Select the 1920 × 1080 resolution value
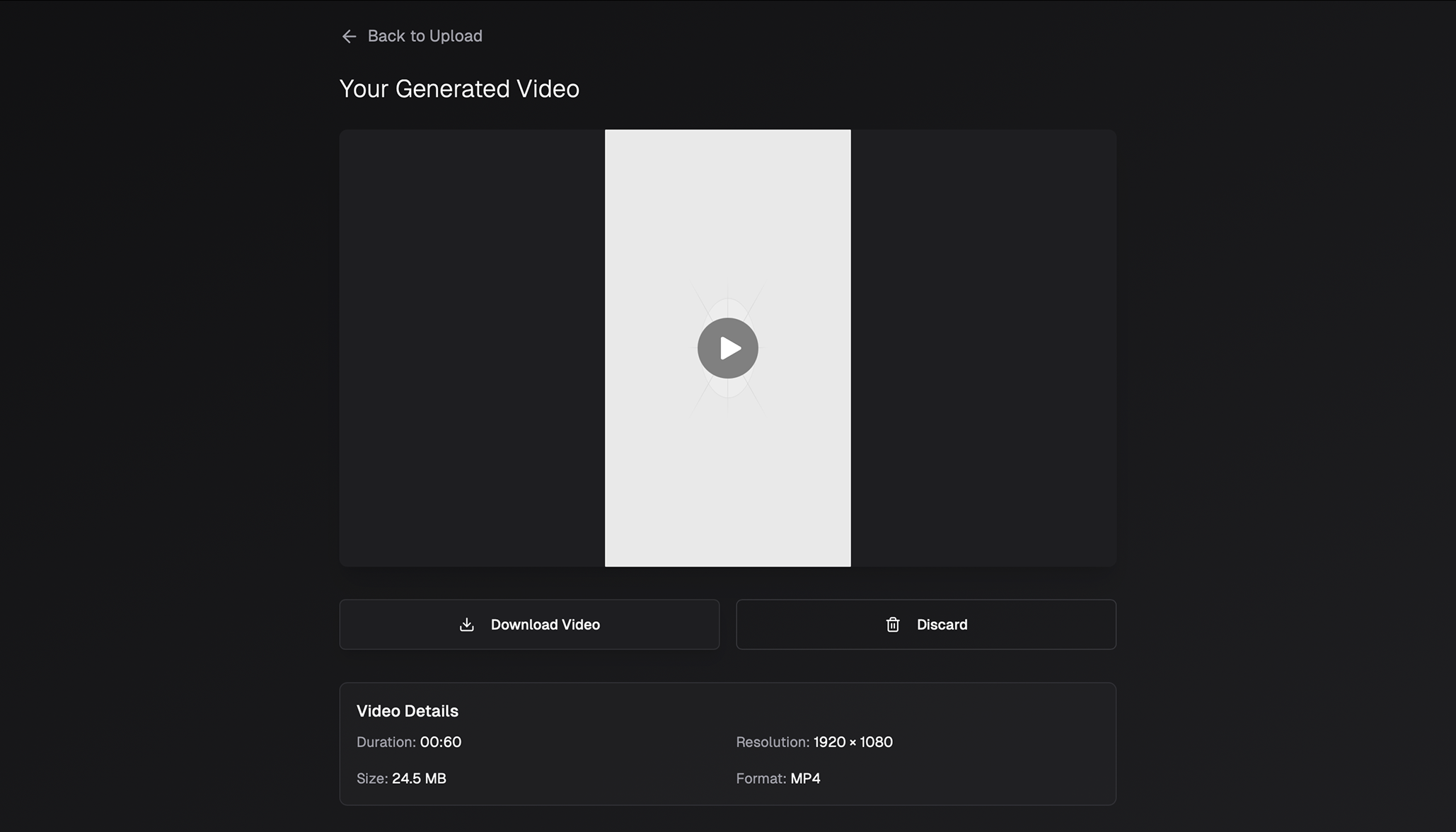The image size is (1456, 832). coord(853,742)
